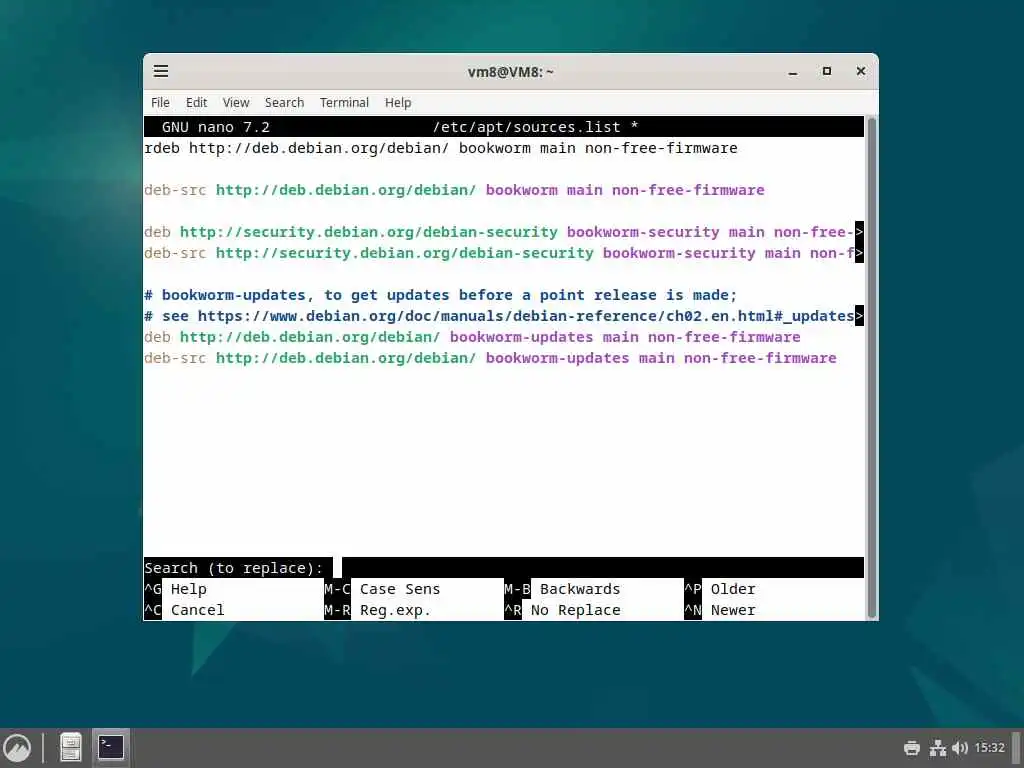Click the terminal vertical scrollbar
The width and height of the screenshot is (1024, 768).
click(871, 368)
